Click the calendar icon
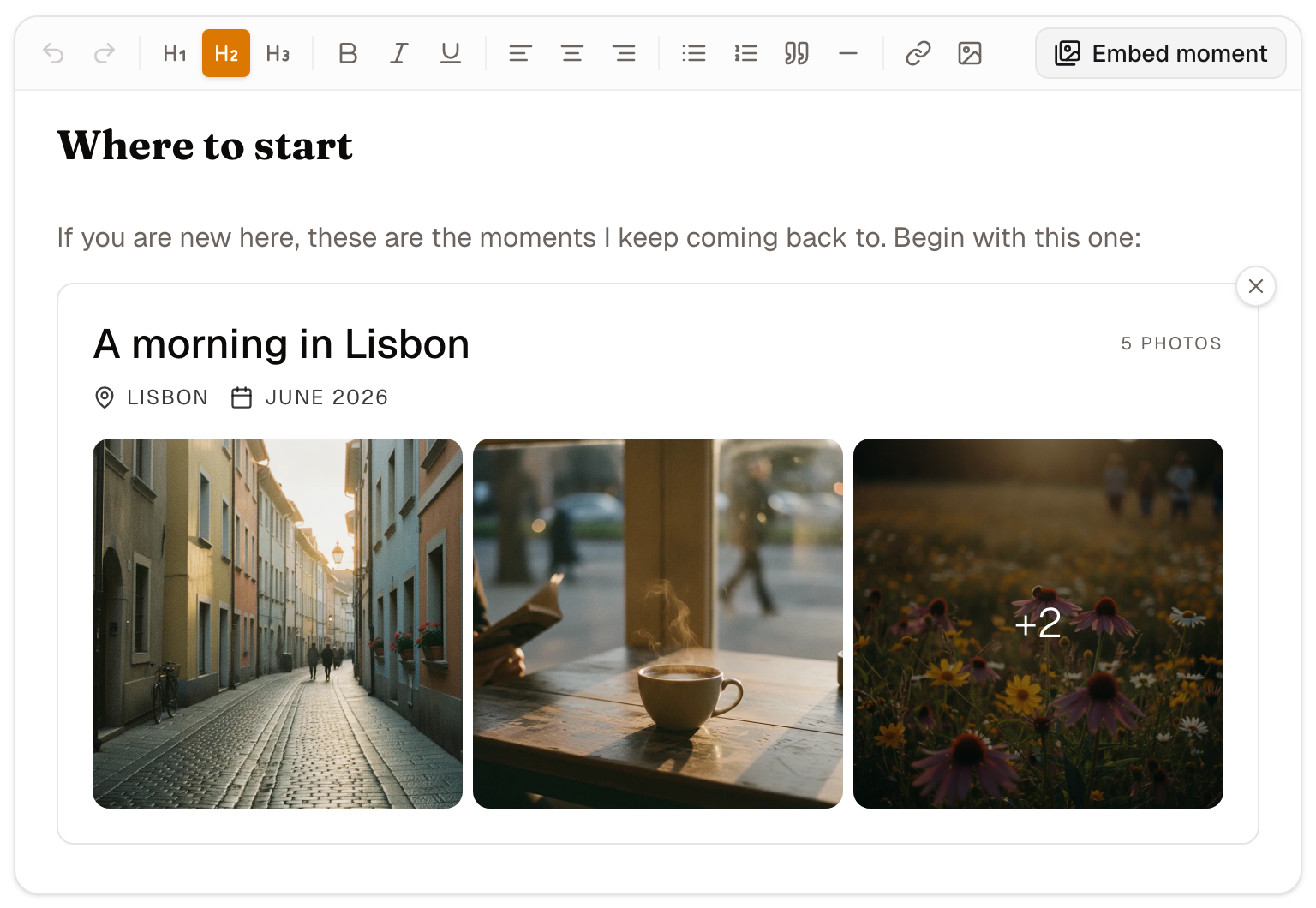1316x908 pixels. [242, 397]
